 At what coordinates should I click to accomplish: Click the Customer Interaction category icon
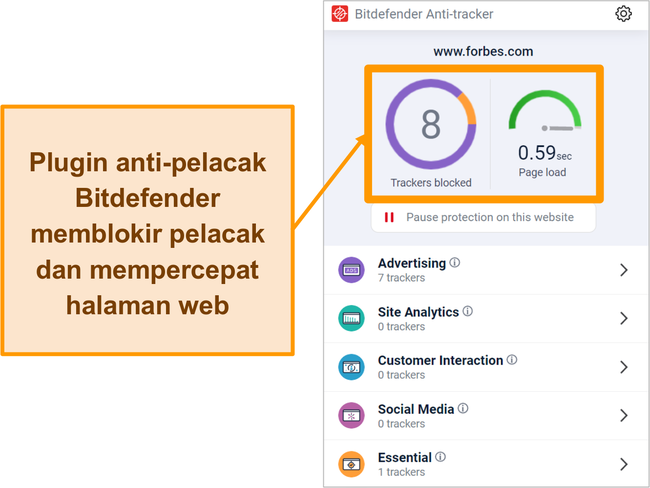(x=352, y=367)
